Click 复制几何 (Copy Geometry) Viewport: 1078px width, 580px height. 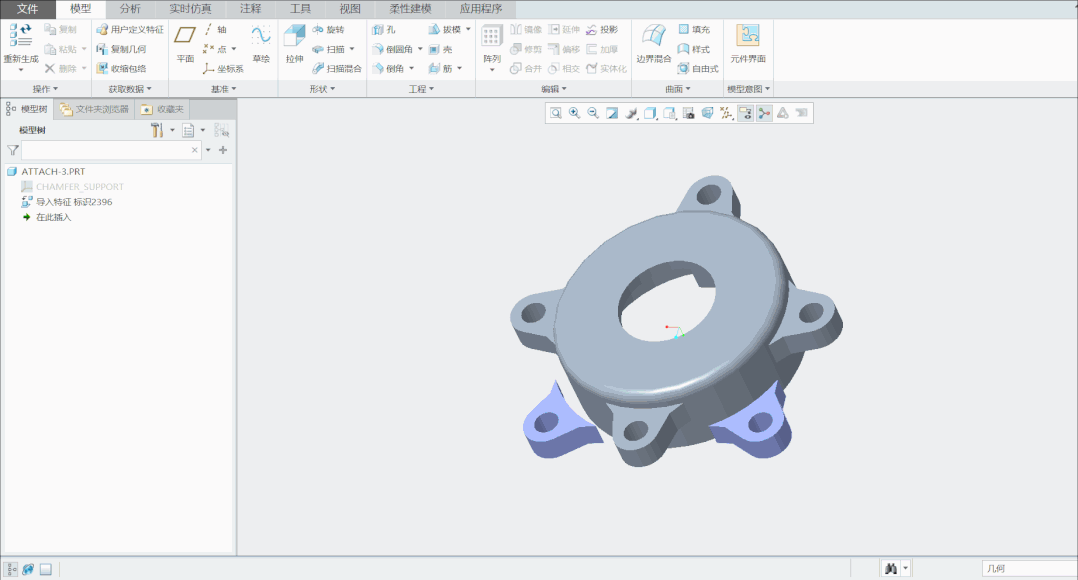click(x=121, y=49)
